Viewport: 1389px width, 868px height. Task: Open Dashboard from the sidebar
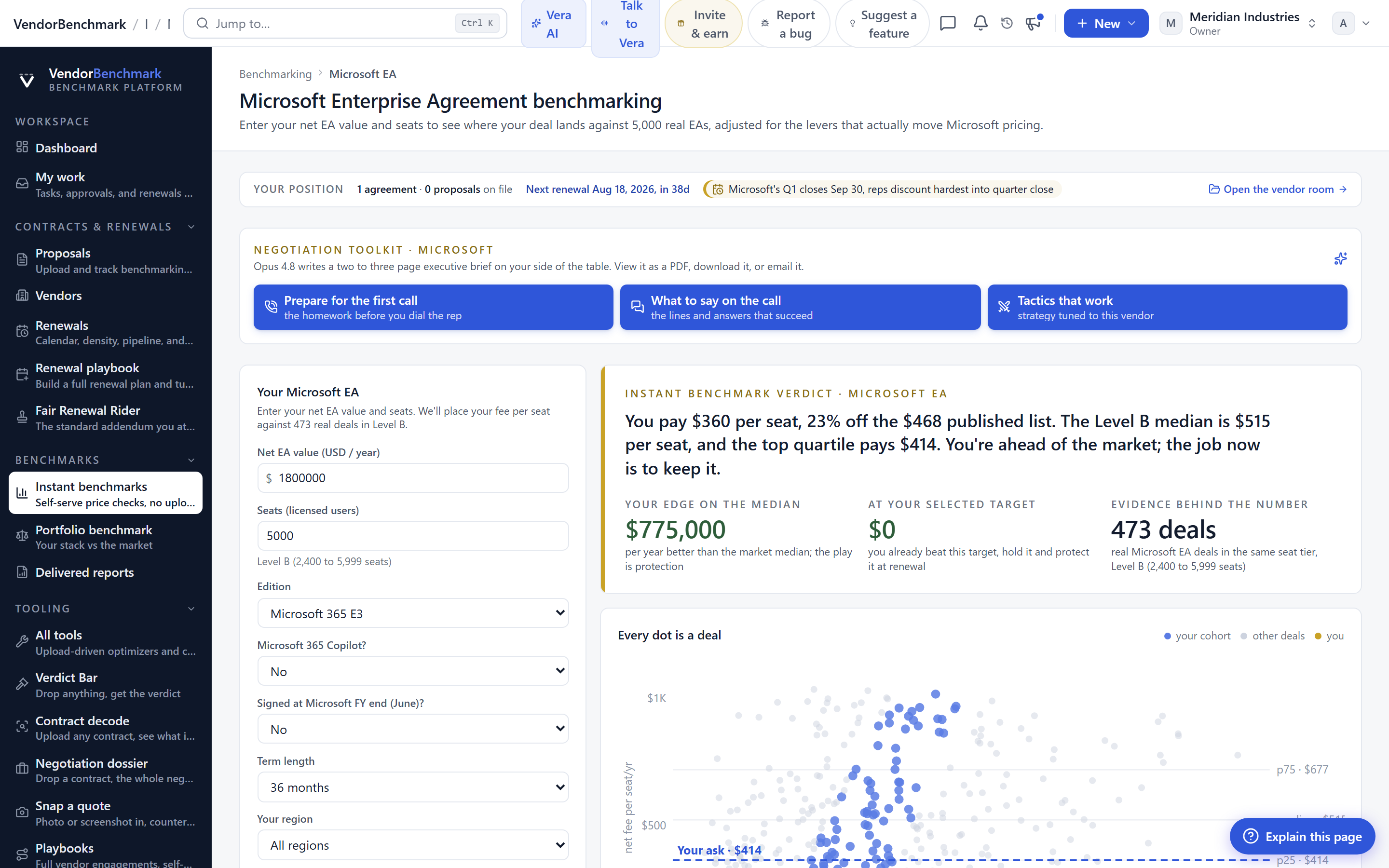click(106, 148)
